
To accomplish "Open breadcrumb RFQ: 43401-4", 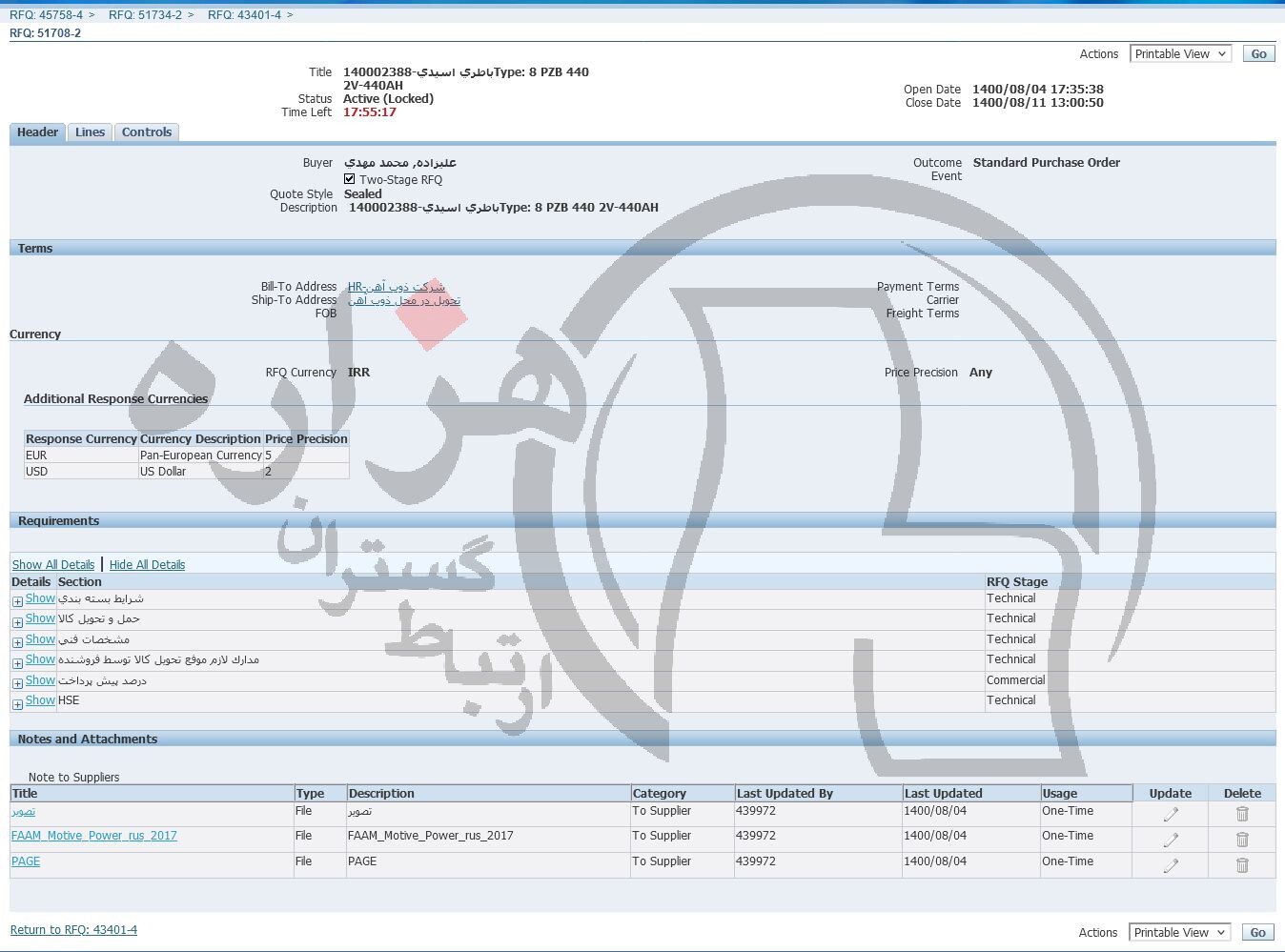I will click(244, 15).
